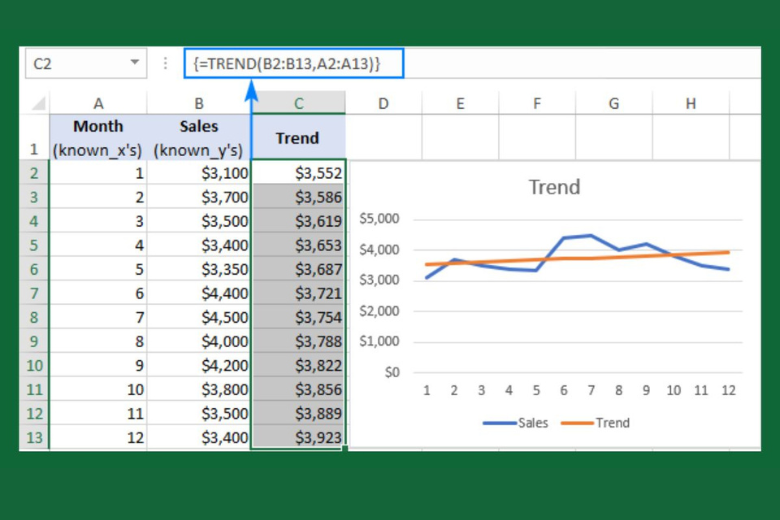Click the Select All corner triangle
This screenshot has width=780, height=520.
coord(37,103)
